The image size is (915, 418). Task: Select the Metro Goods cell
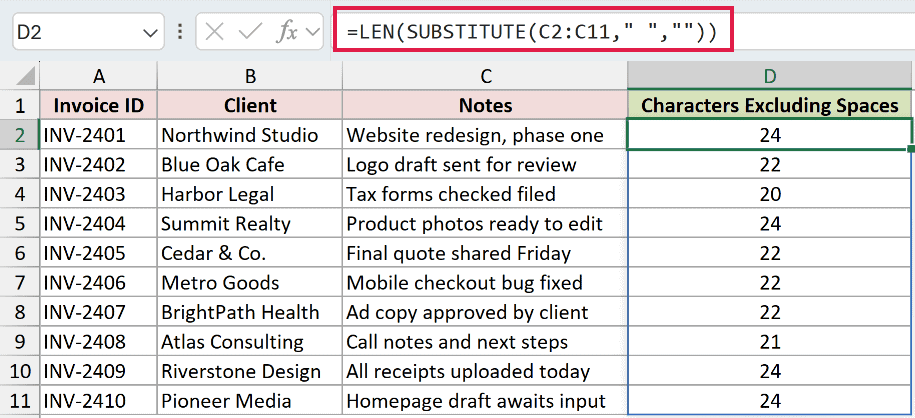click(250, 283)
